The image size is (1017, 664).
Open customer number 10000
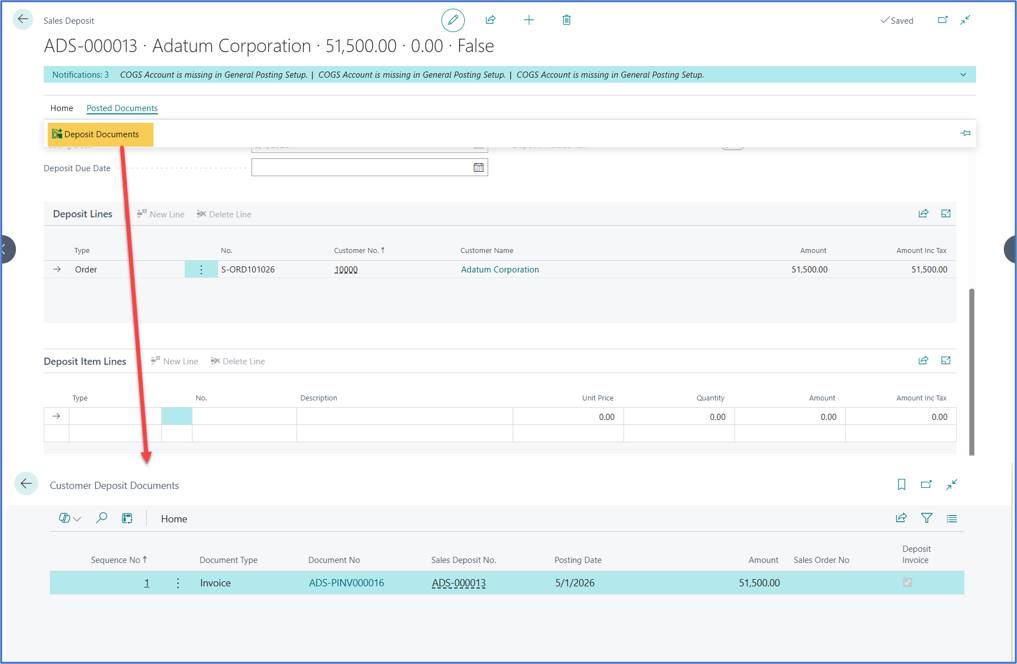(x=346, y=270)
